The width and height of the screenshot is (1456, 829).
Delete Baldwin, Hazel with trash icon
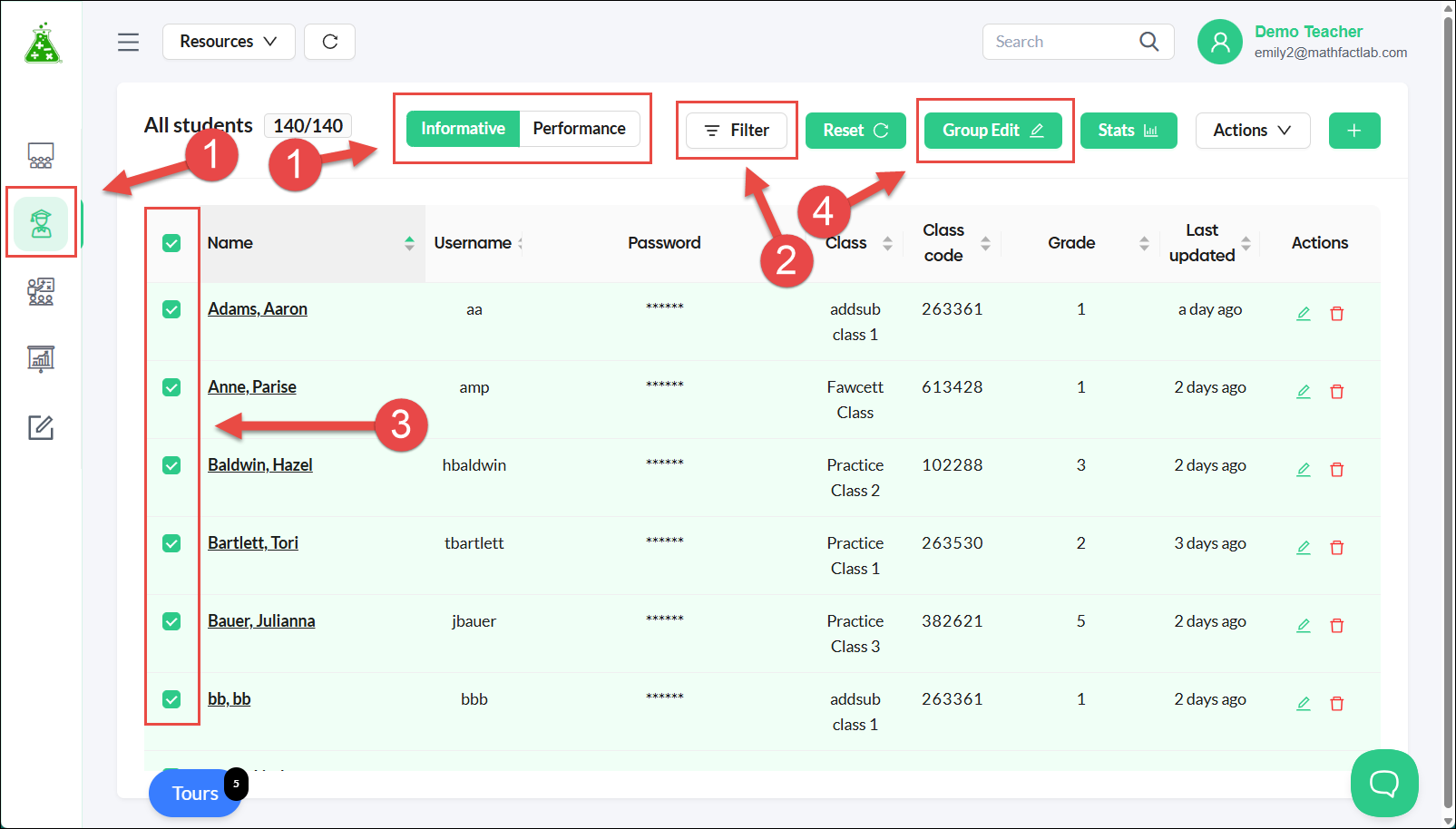coord(1336,470)
